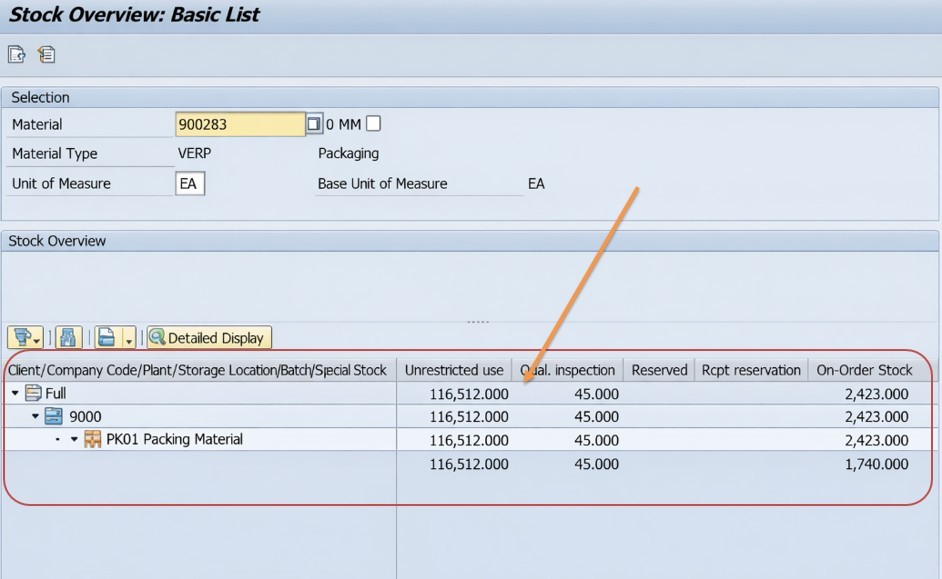Click the filter funnel icon in stock toolbar
942x579 pixels.
[21, 338]
